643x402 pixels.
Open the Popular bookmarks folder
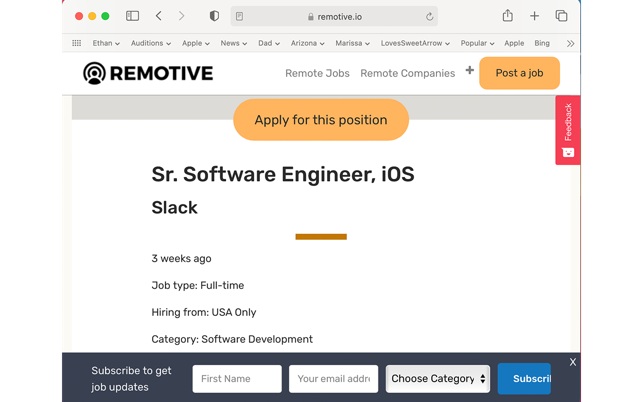point(477,43)
